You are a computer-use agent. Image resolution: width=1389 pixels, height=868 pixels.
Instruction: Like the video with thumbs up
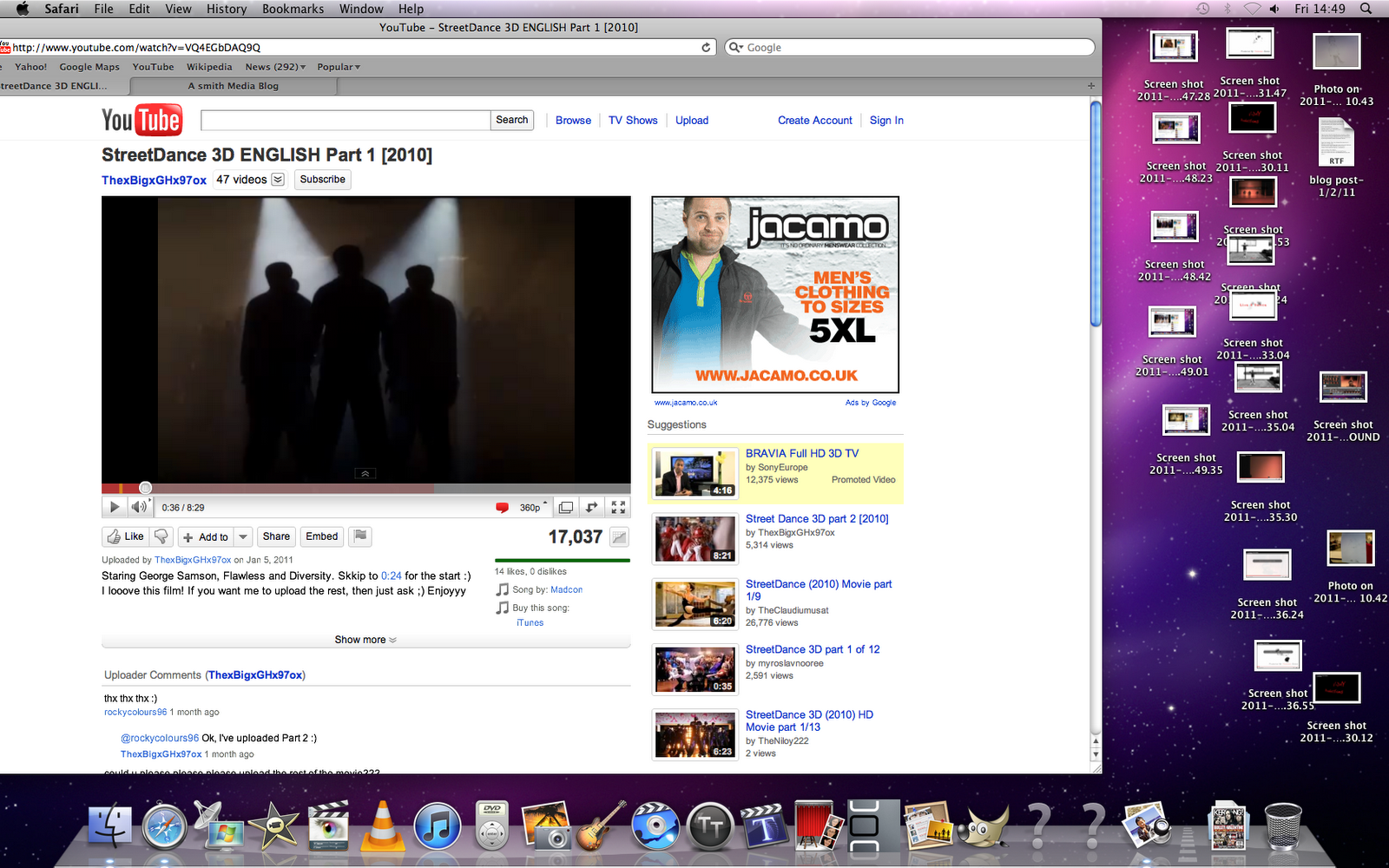(125, 536)
